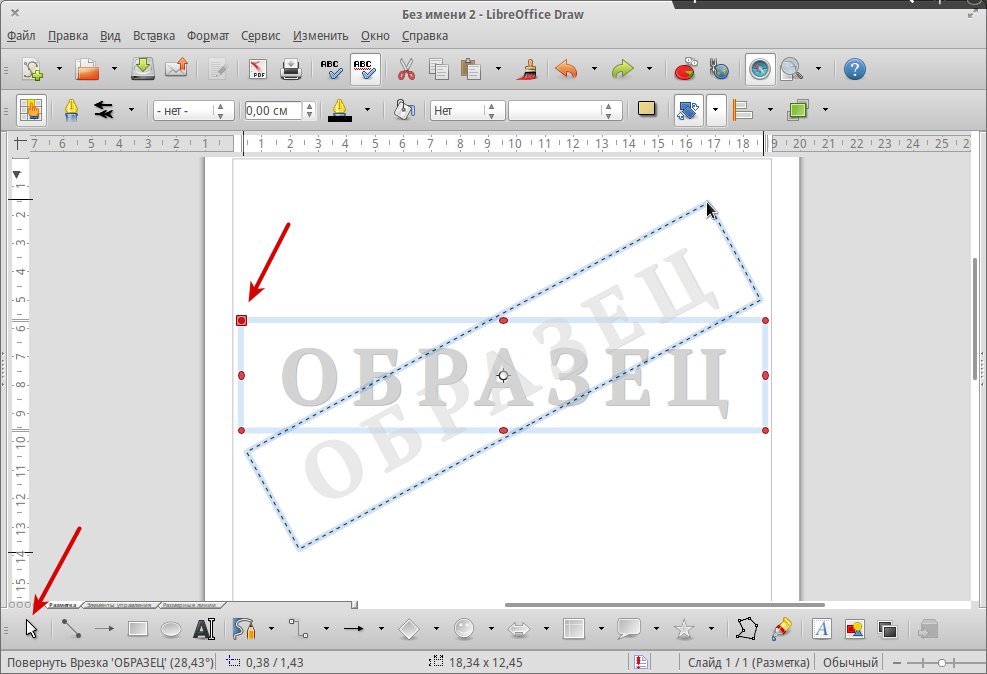Screen dimensions: 987x674
Task: Save document with green arrow drive icon
Action: coord(143,69)
